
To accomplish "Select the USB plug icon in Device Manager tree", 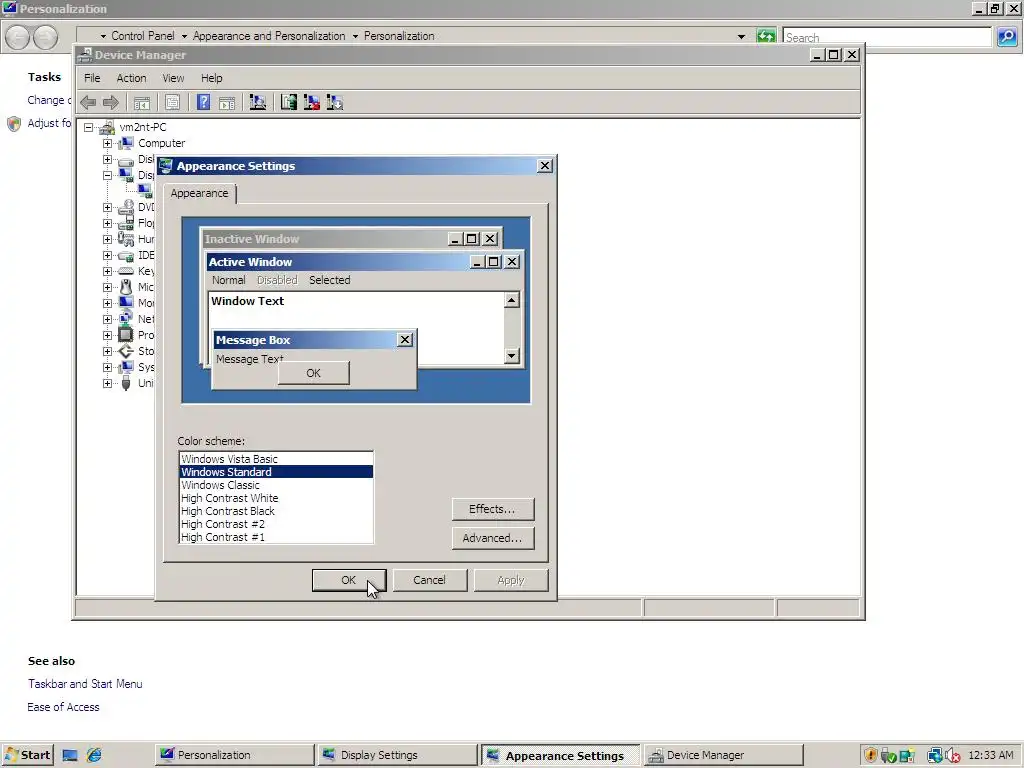I will point(126,383).
